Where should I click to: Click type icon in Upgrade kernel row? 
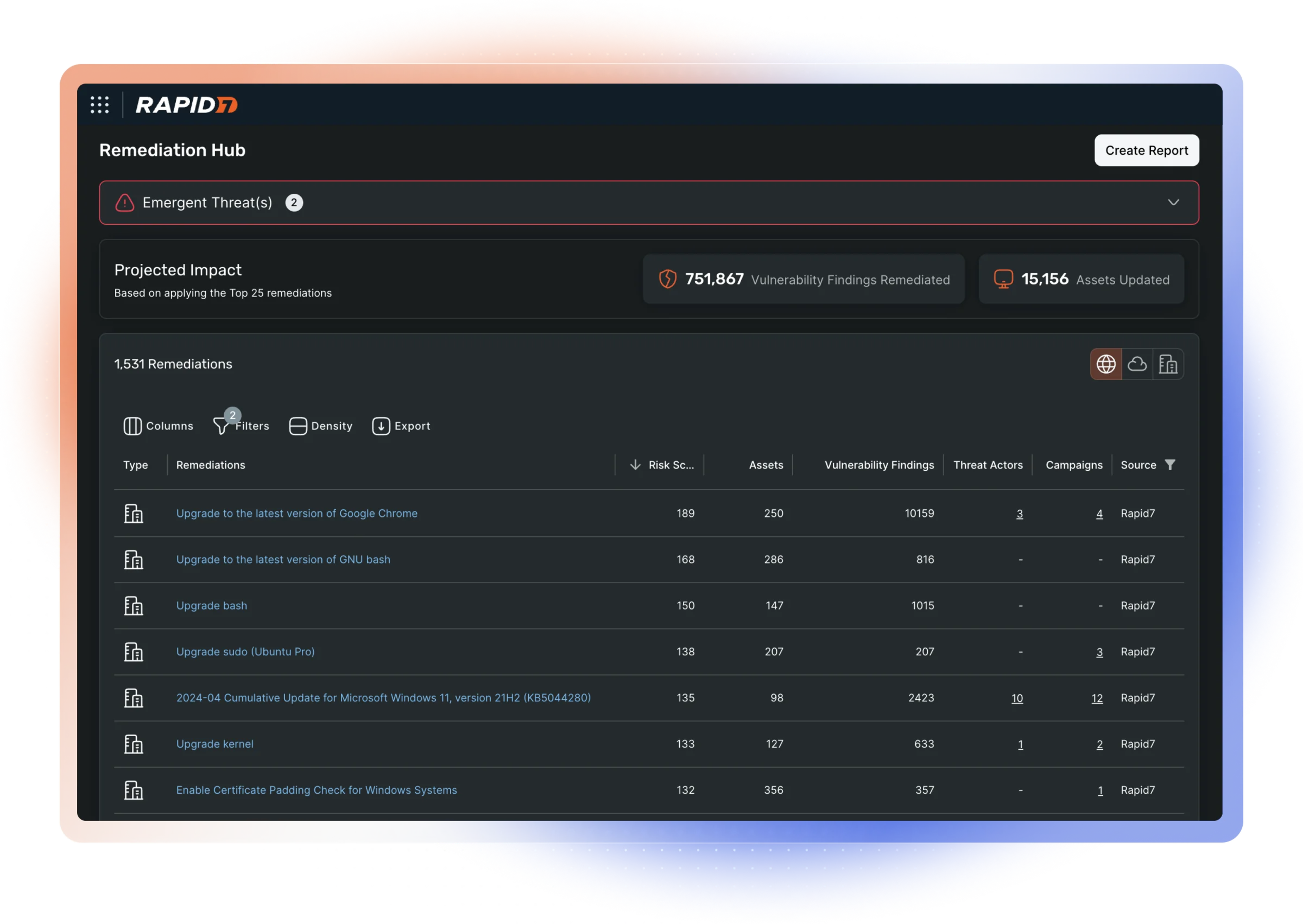(134, 743)
